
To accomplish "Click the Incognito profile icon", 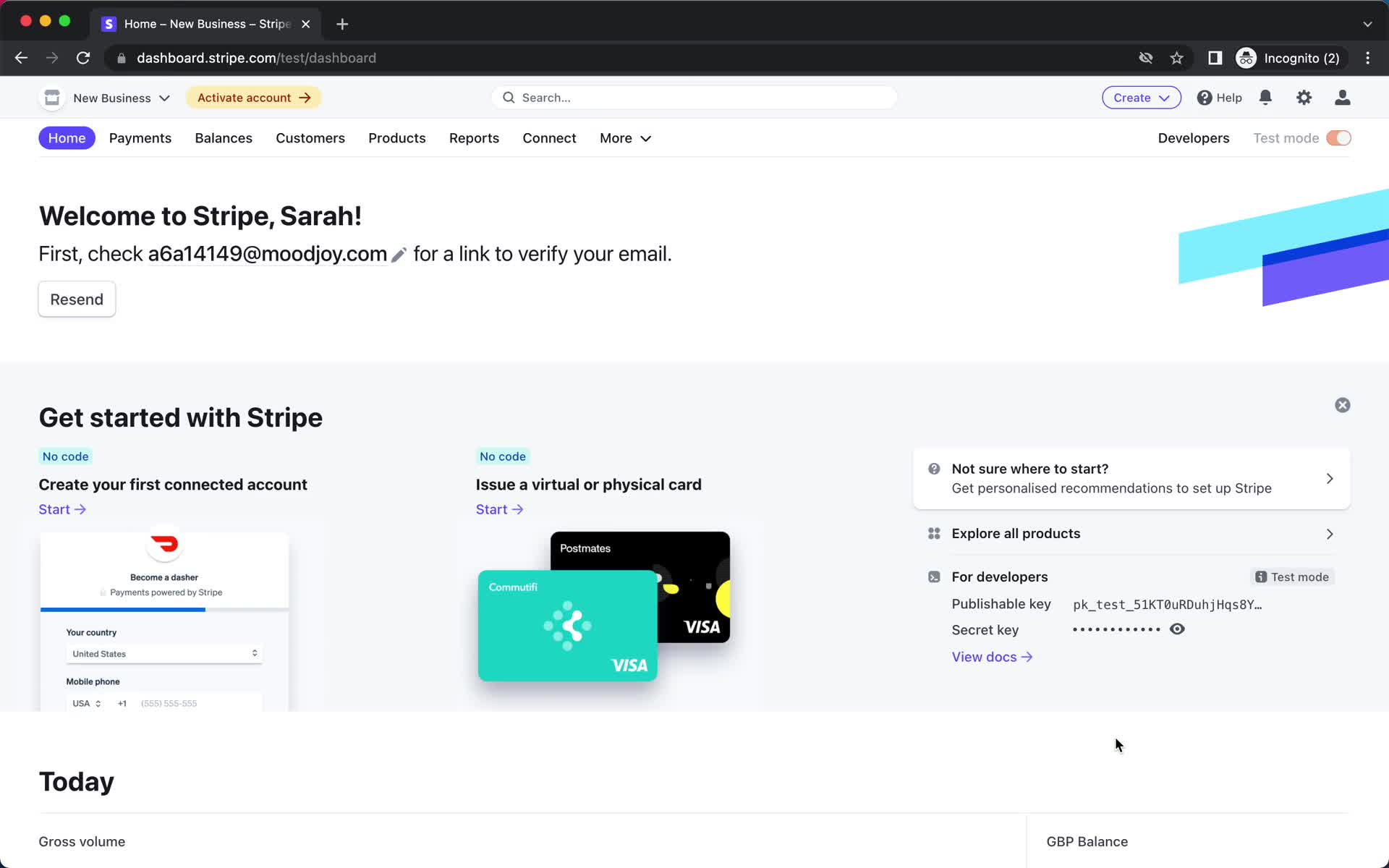I will point(1246,58).
